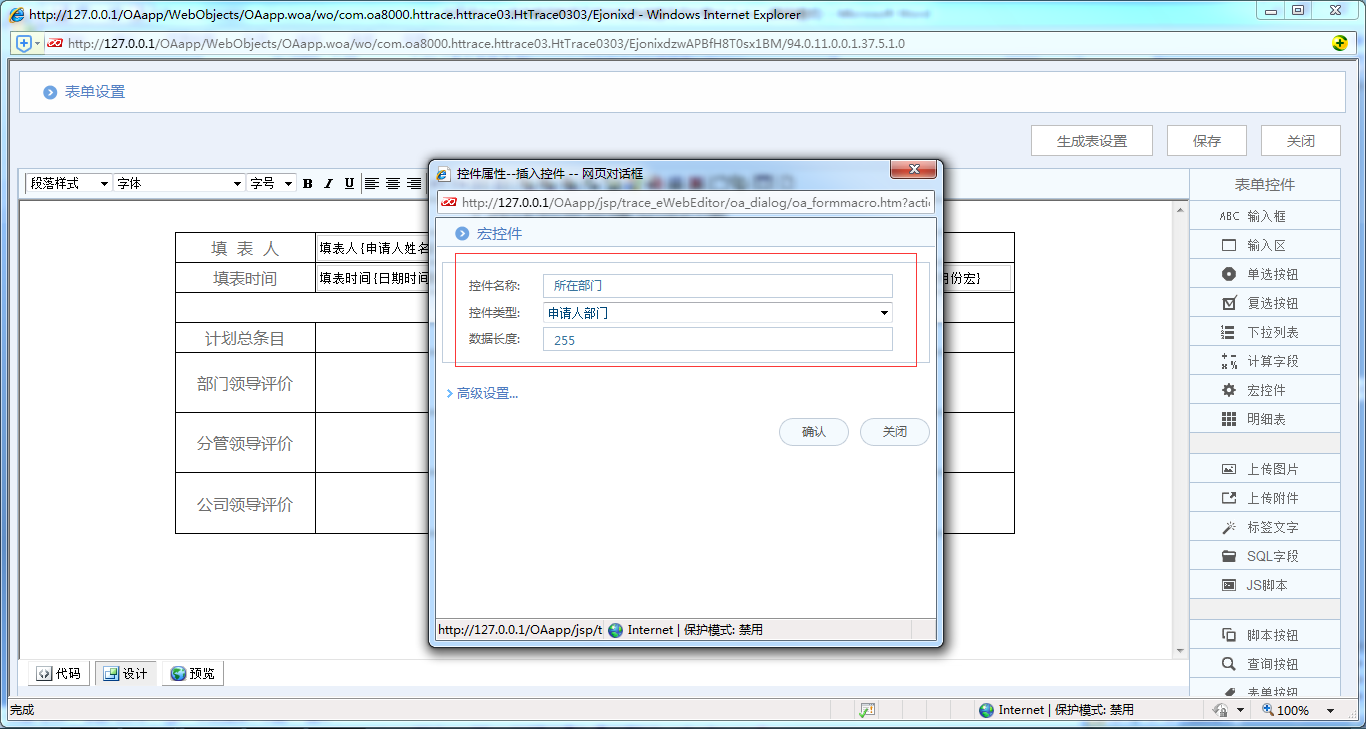Screen dimensions: 1366x729
Task: Toggle bold formatting in the editor toolbar
Action: click(307, 183)
